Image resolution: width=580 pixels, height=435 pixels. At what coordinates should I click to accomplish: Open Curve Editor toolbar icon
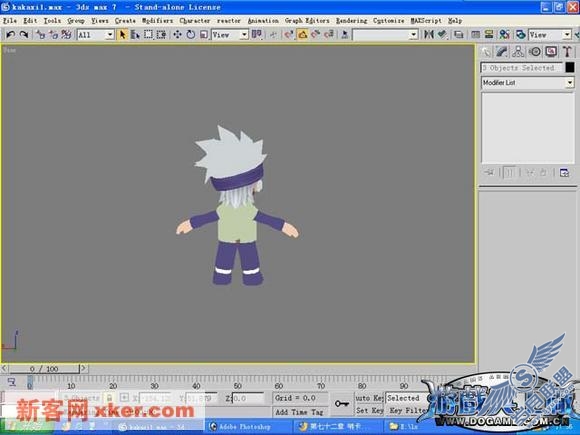click(x=476, y=34)
